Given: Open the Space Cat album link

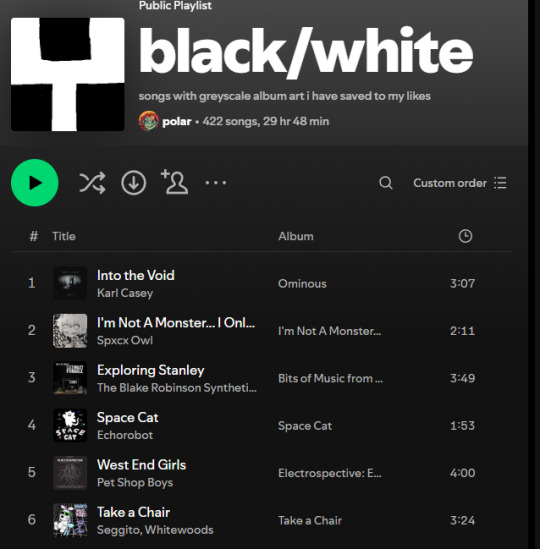Looking at the screenshot, I should 305,426.
